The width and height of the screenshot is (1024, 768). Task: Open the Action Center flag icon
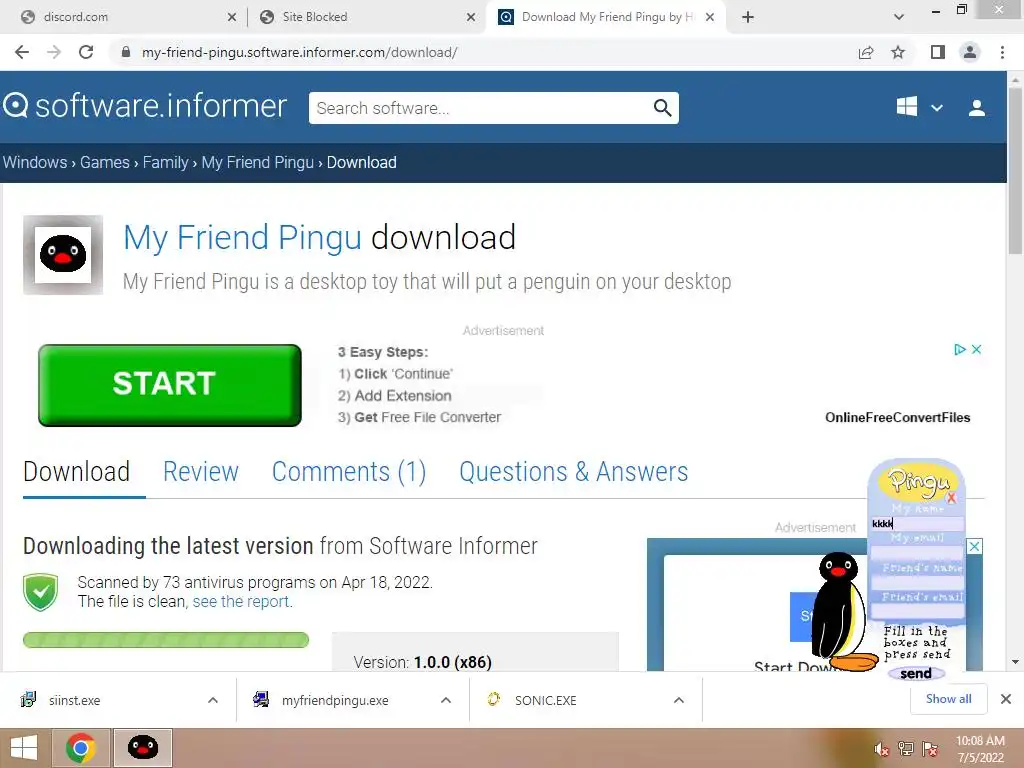point(930,749)
